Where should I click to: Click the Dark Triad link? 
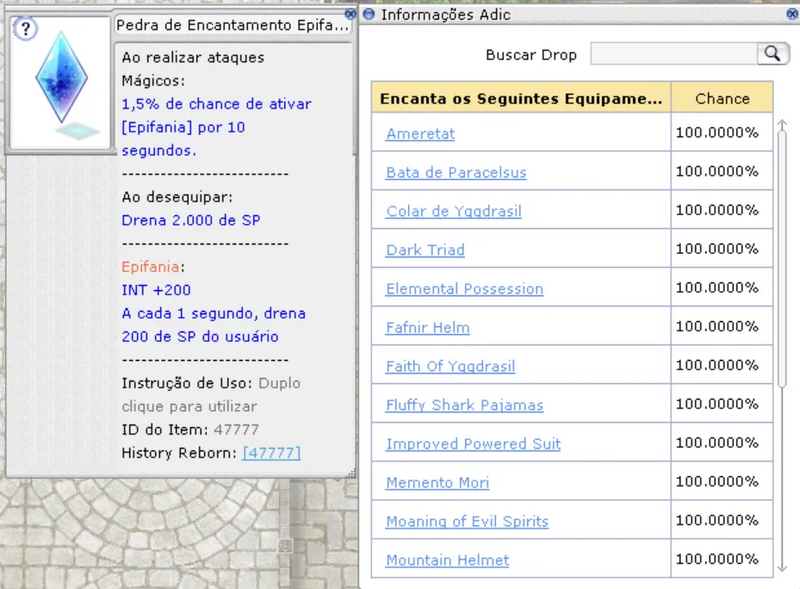click(x=425, y=250)
